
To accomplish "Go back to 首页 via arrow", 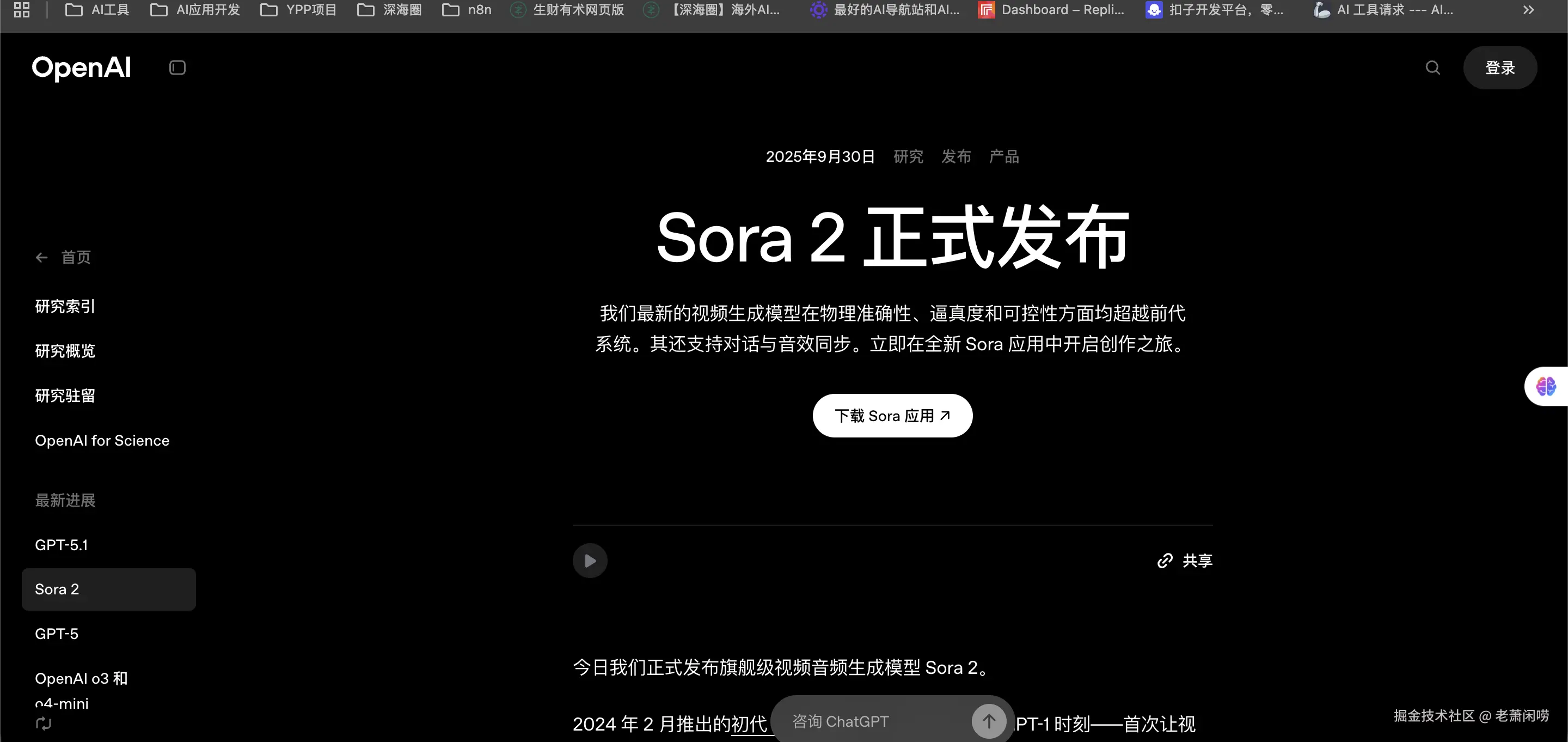I will 42,258.
